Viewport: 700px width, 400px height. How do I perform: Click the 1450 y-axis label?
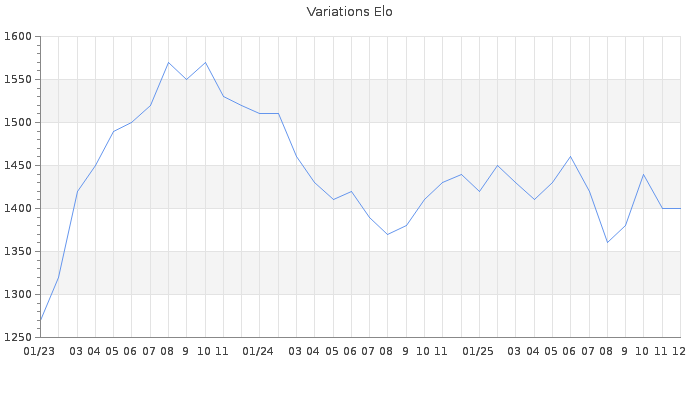coord(18,166)
